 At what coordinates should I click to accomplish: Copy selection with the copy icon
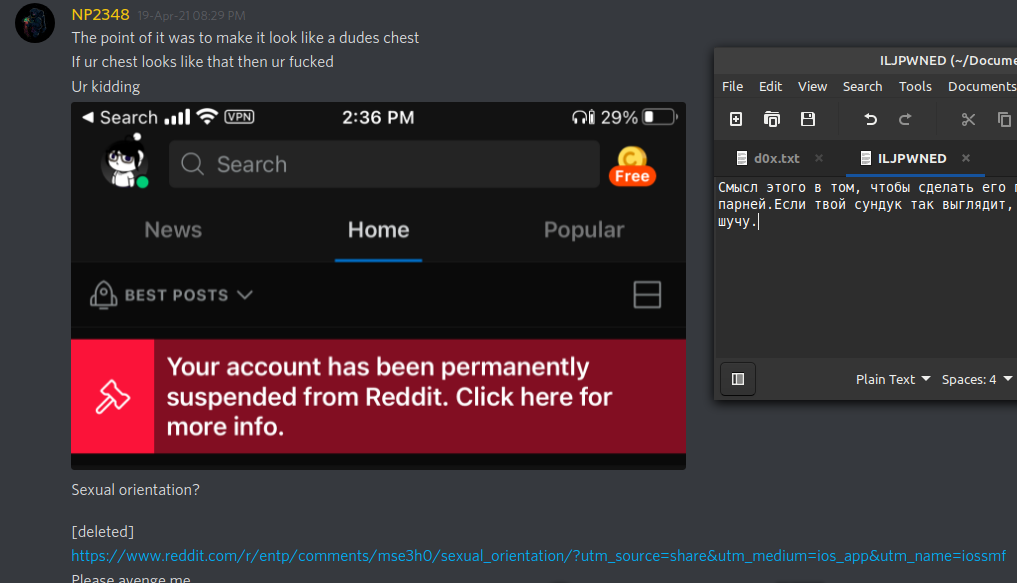coord(1004,119)
